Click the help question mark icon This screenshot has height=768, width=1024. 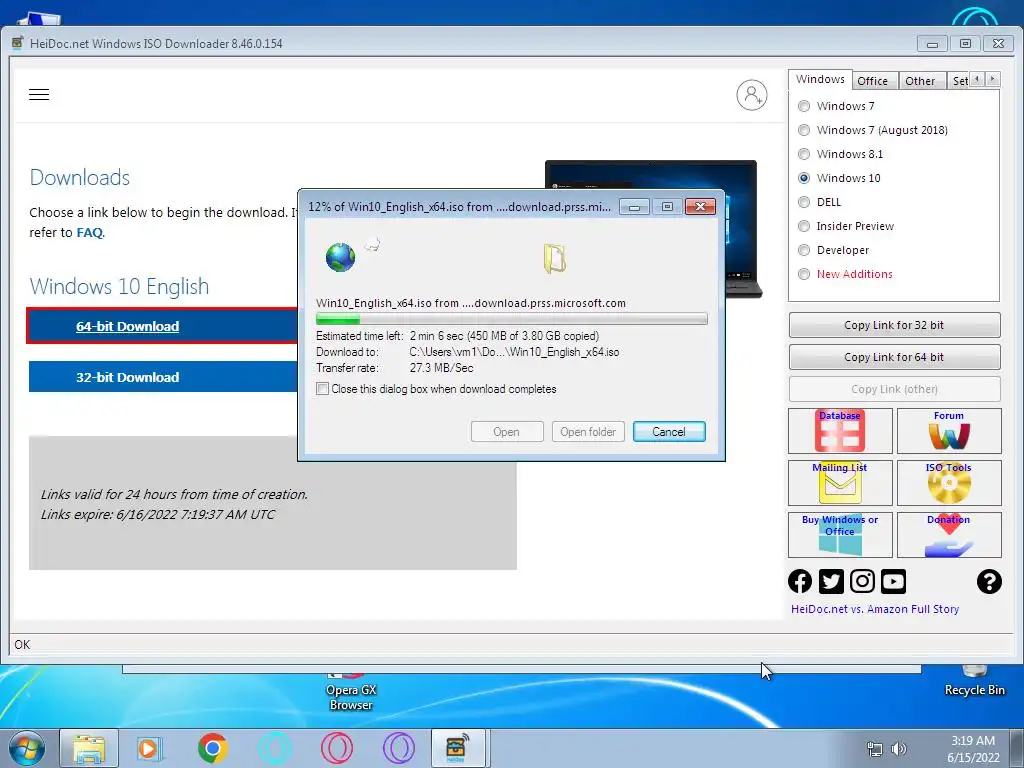(x=989, y=581)
